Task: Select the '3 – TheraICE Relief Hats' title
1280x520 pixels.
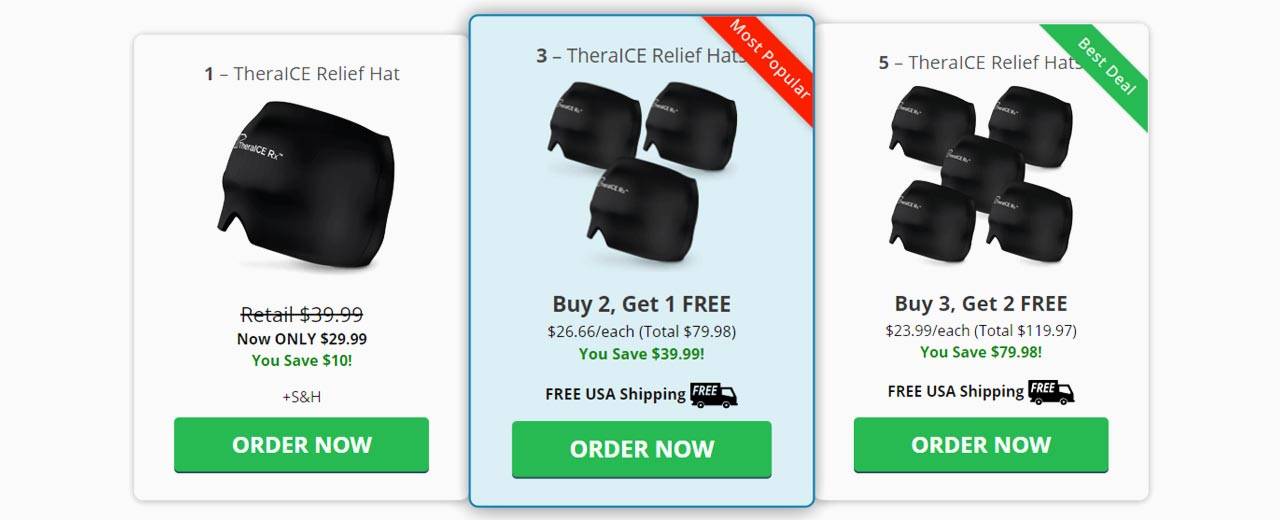Action: pyautogui.click(x=641, y=55)
